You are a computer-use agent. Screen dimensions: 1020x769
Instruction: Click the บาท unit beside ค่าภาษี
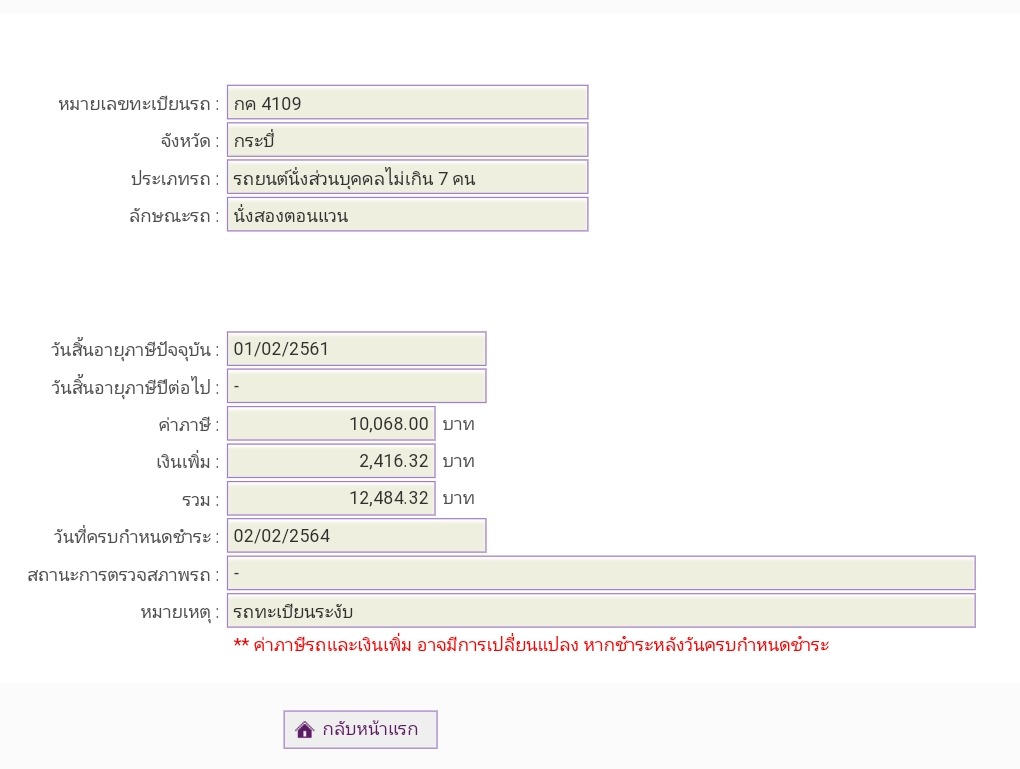click(459, 425)
